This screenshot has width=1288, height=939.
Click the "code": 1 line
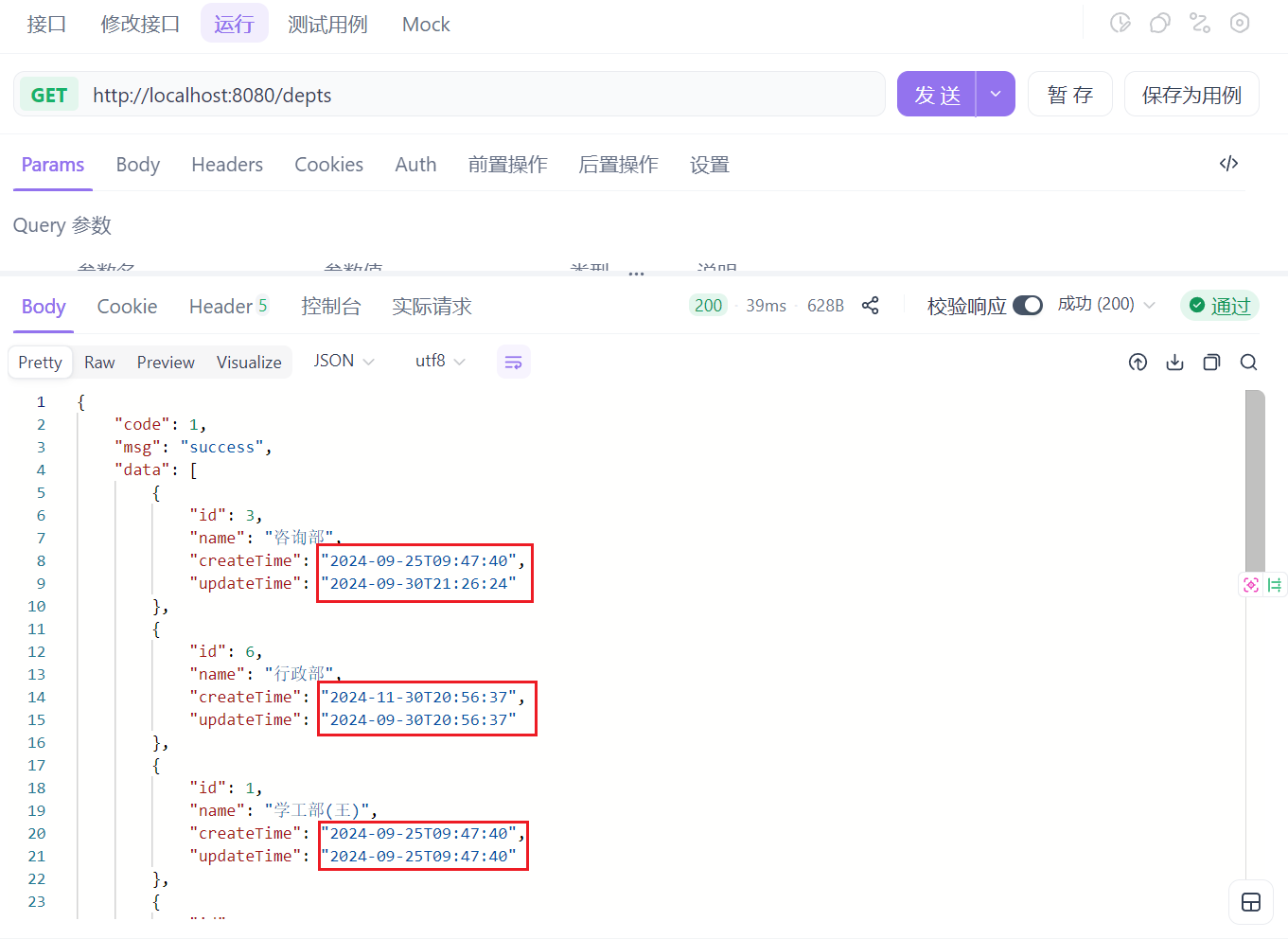coord(160,424)
